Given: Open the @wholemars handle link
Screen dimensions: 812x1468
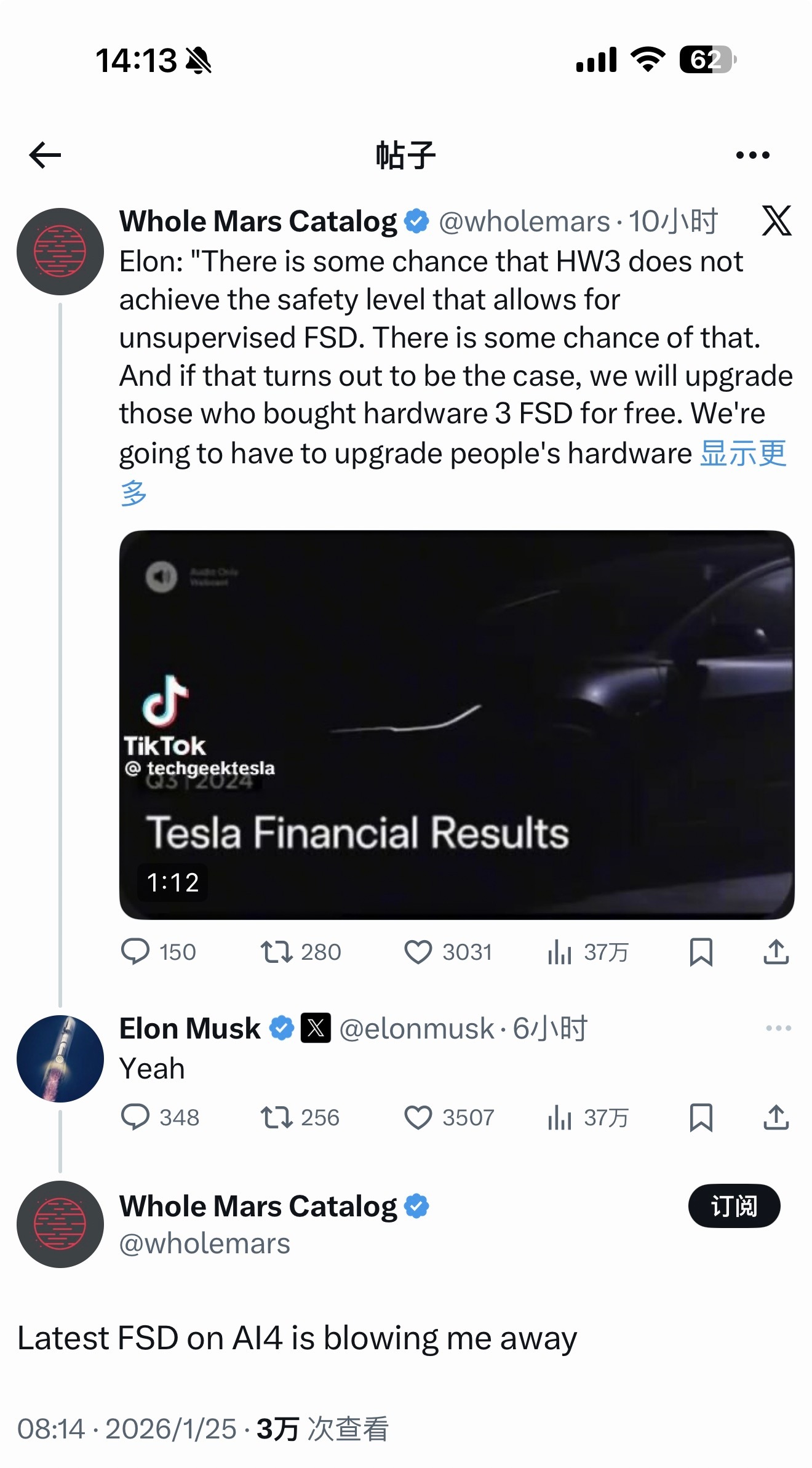Looking at the screenshot, I should [204, 1244].
